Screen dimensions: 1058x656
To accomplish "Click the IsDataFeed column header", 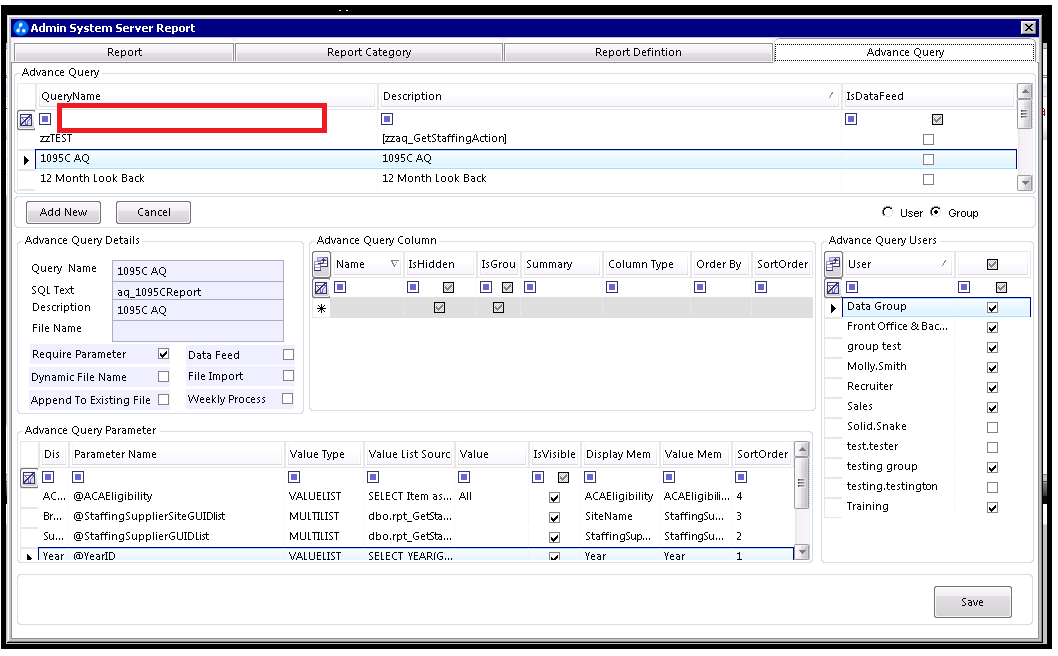I will [x=928, y=96].
